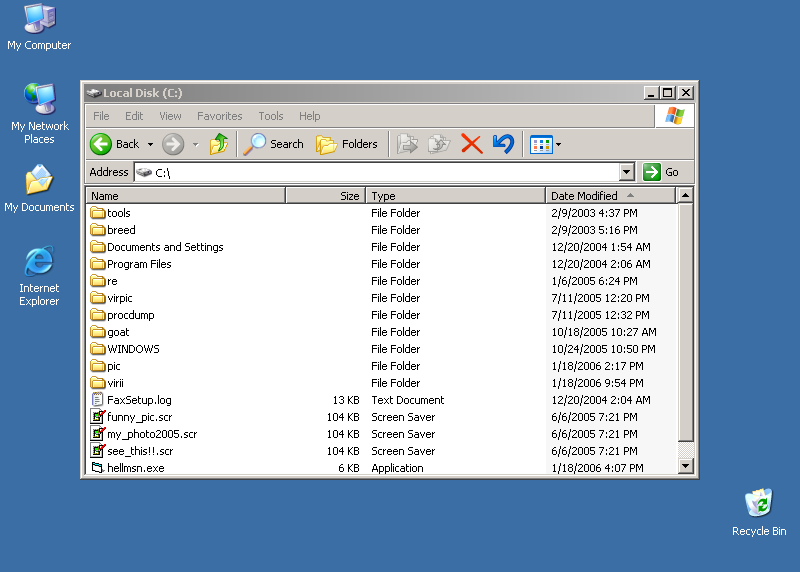Sort by the Date Modified column header
This screenshot has width=800, height=572.
point(610,195)
